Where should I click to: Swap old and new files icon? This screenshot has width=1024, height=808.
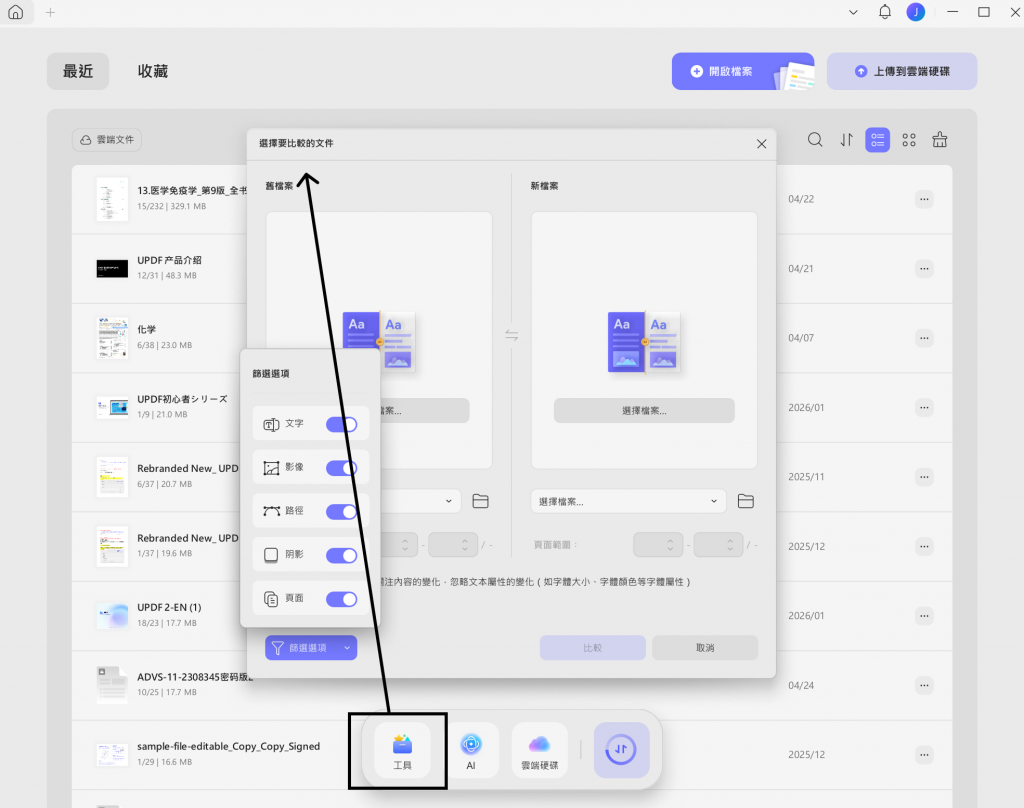(511, 336)
